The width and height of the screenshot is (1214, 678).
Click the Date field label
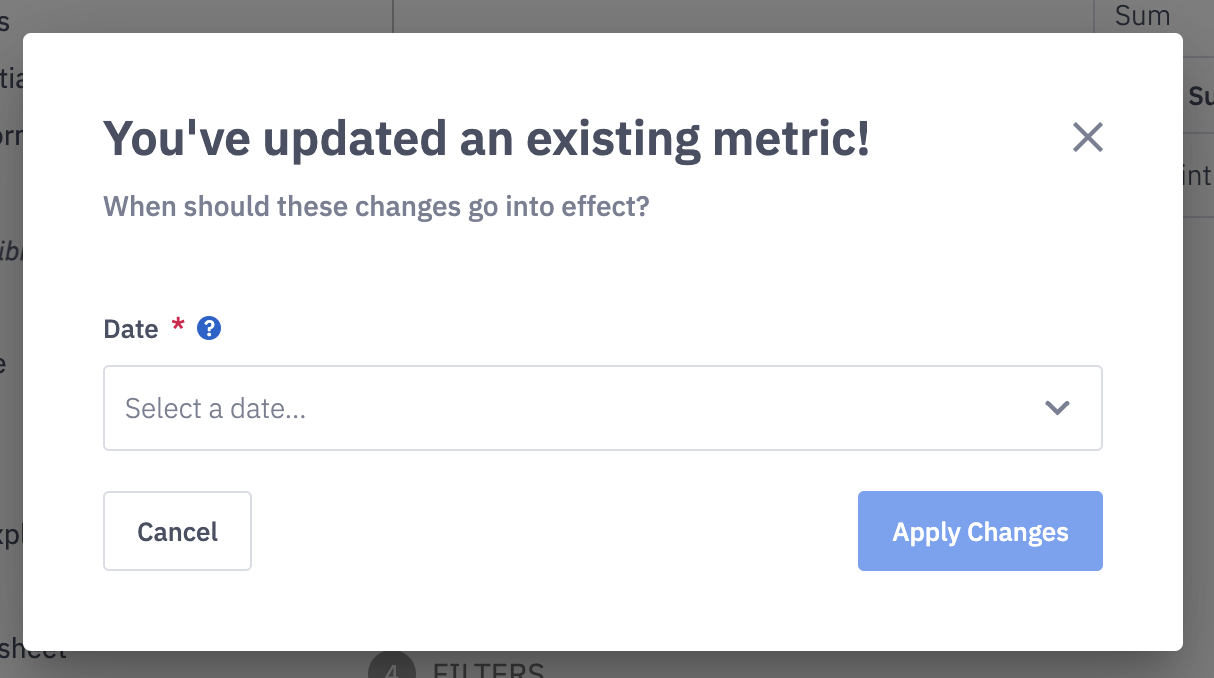[x=131, y=329]
